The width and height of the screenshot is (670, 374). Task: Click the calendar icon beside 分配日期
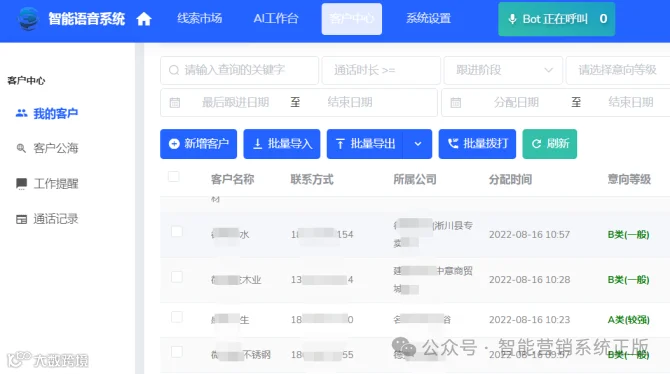[x=456, y=103]
